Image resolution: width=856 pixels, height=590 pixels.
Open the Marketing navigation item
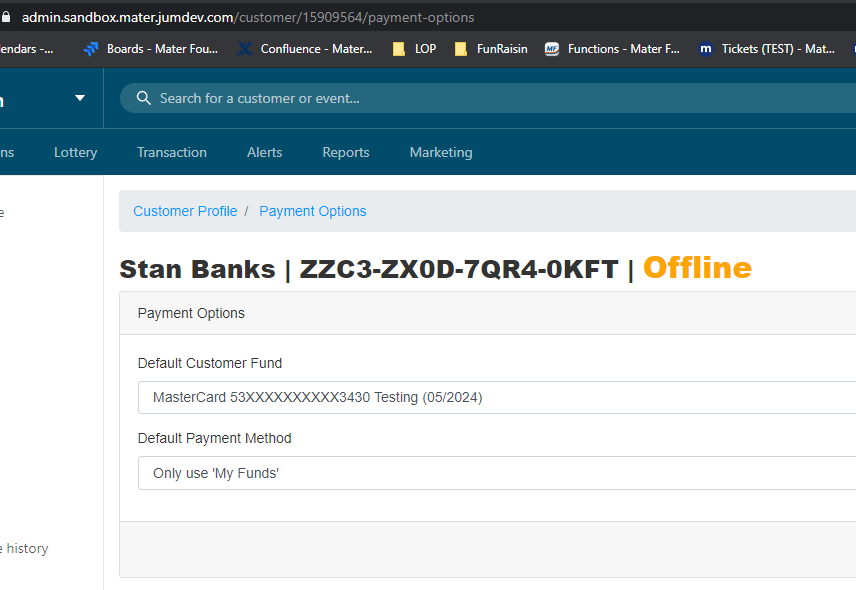(x=441, y=152)
